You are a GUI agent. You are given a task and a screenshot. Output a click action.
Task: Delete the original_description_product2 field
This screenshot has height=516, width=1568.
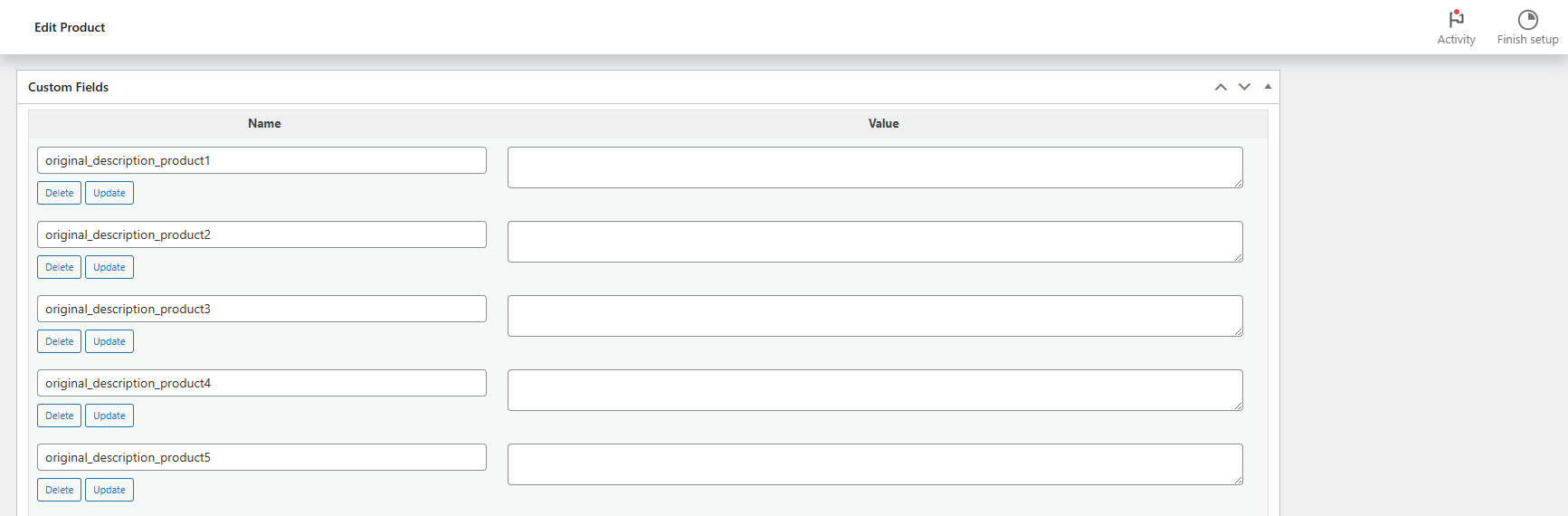point(60,267)
